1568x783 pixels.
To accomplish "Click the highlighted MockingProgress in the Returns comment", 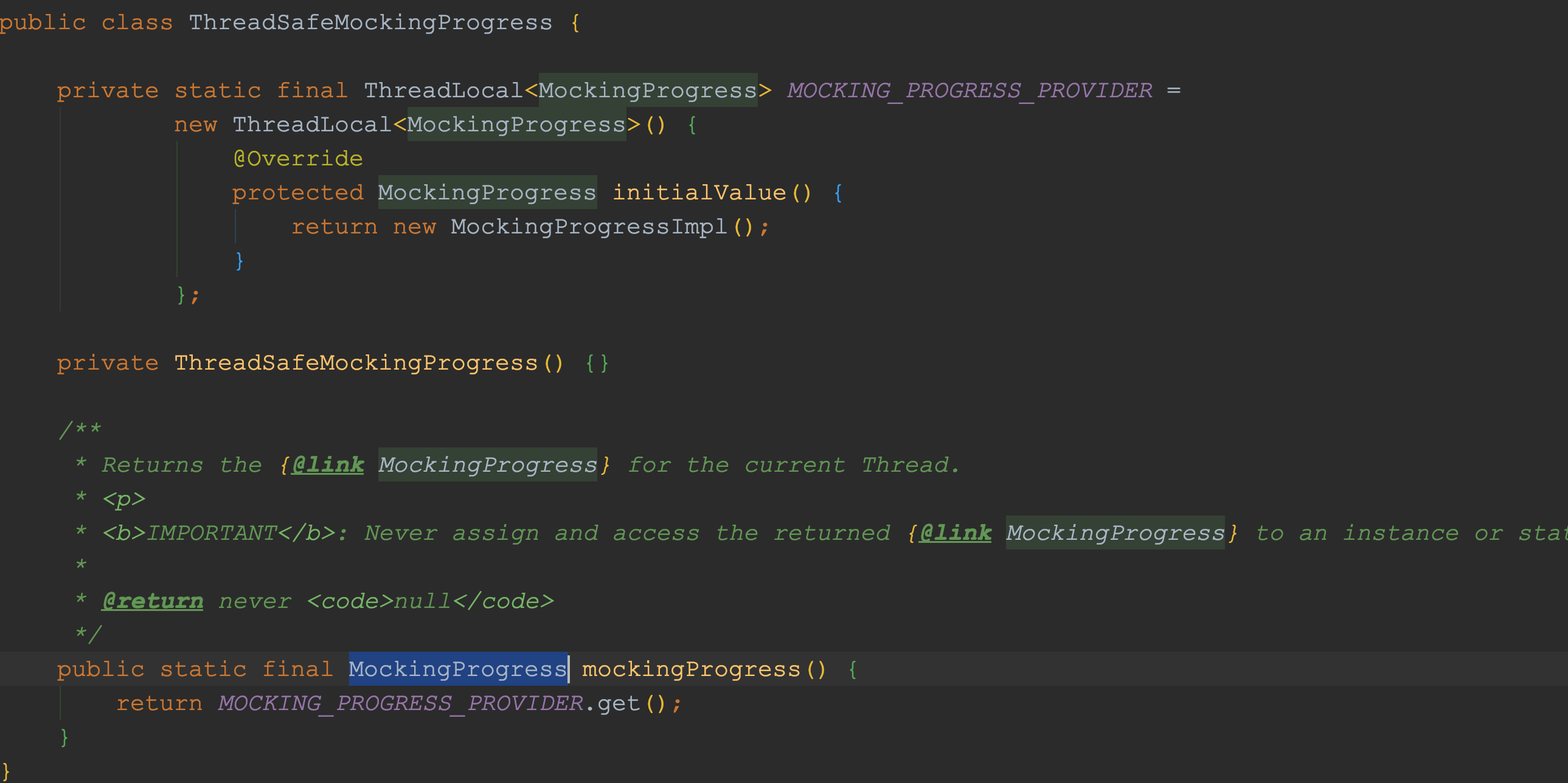I will point(487,464).
